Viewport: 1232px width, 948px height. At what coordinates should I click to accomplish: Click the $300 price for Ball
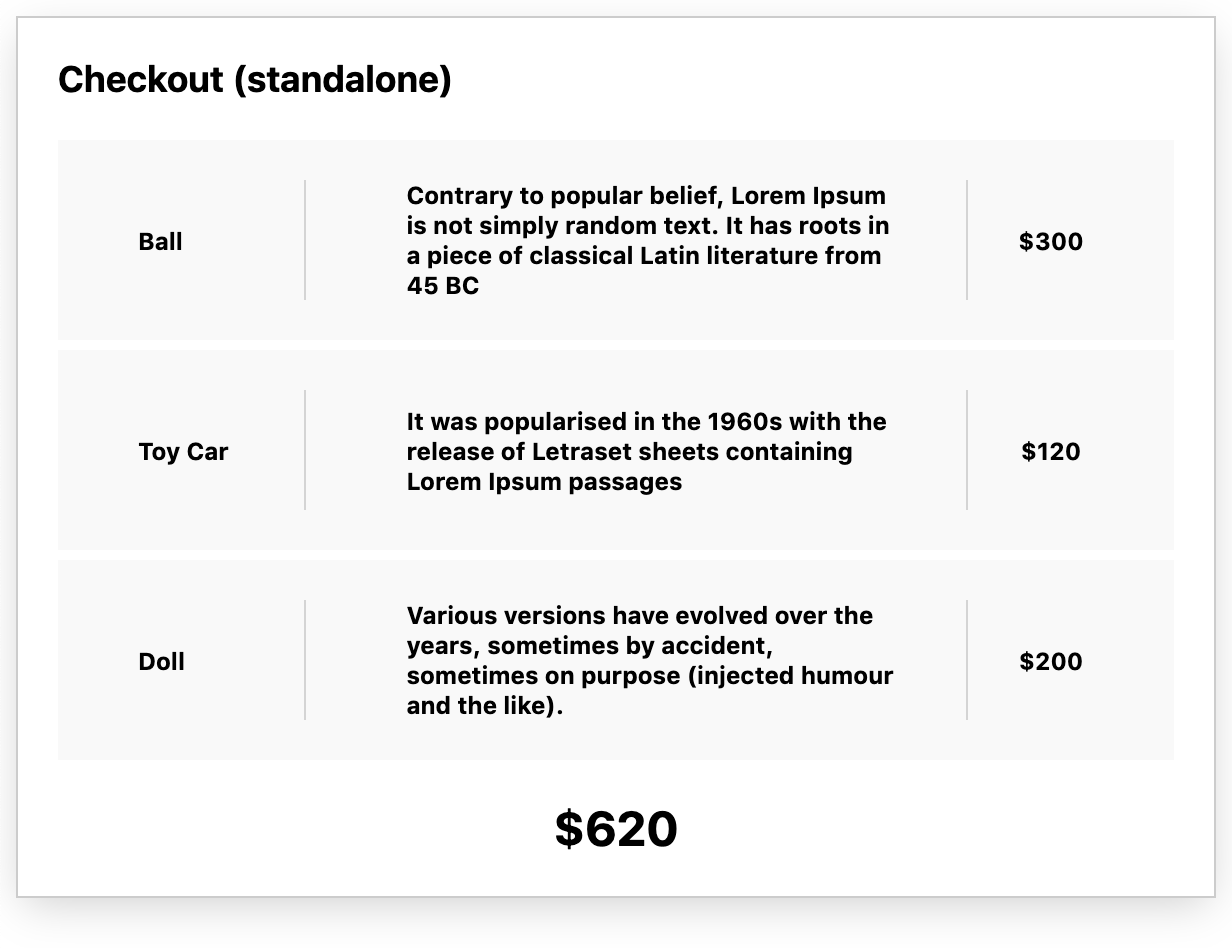[x=1051, y=241]
